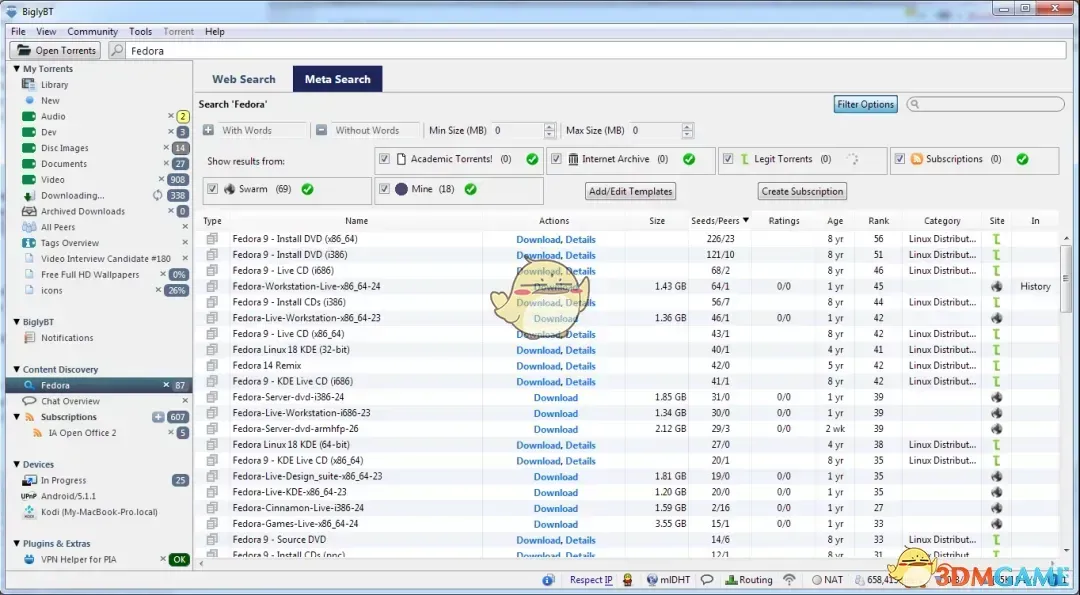The height and width of the screenshot is (595, 1080).
Task: Disable the Internet Archive source checkbox
Action: click(556, 159)
